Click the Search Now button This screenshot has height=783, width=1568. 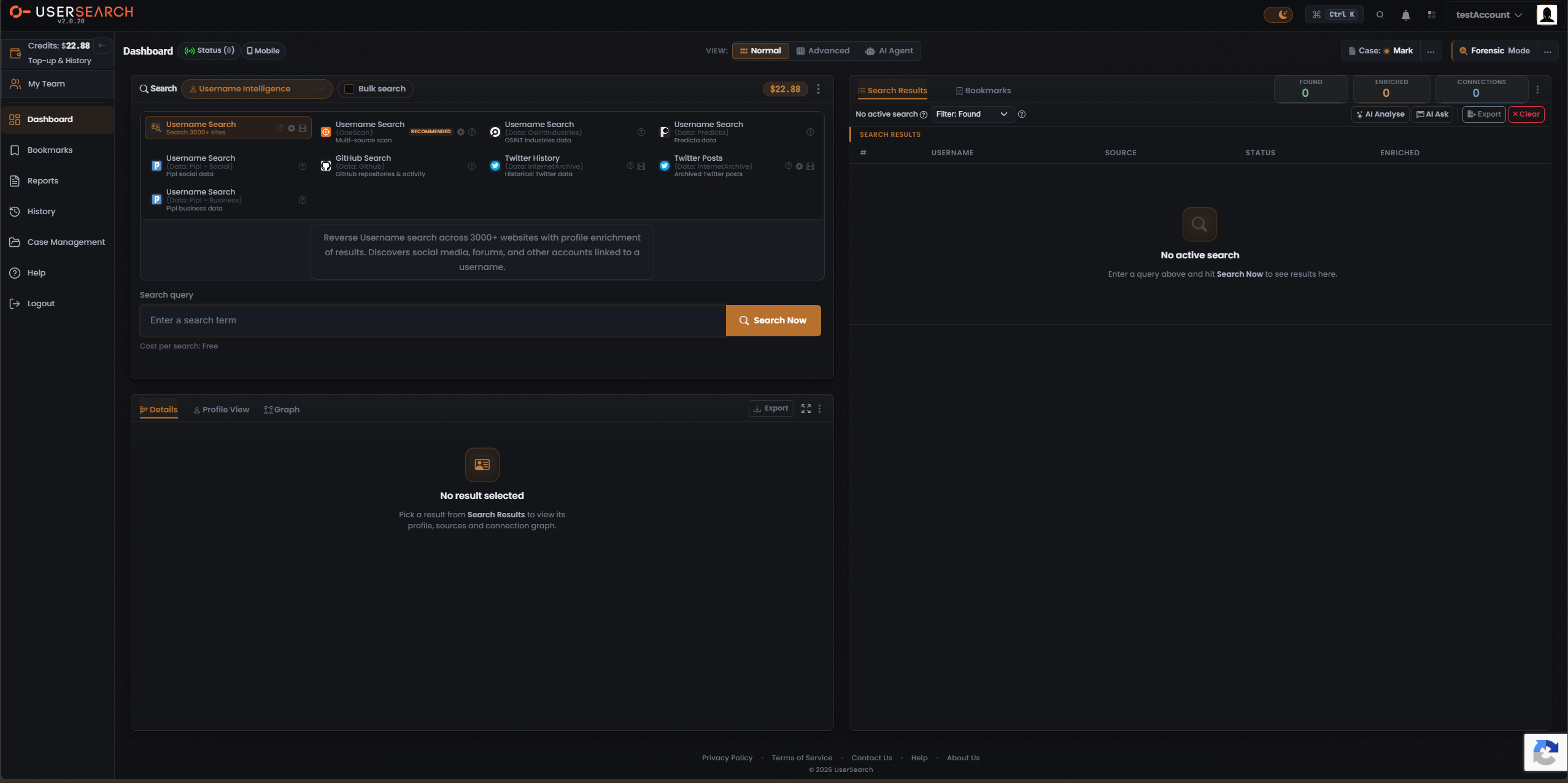(773, 320)
